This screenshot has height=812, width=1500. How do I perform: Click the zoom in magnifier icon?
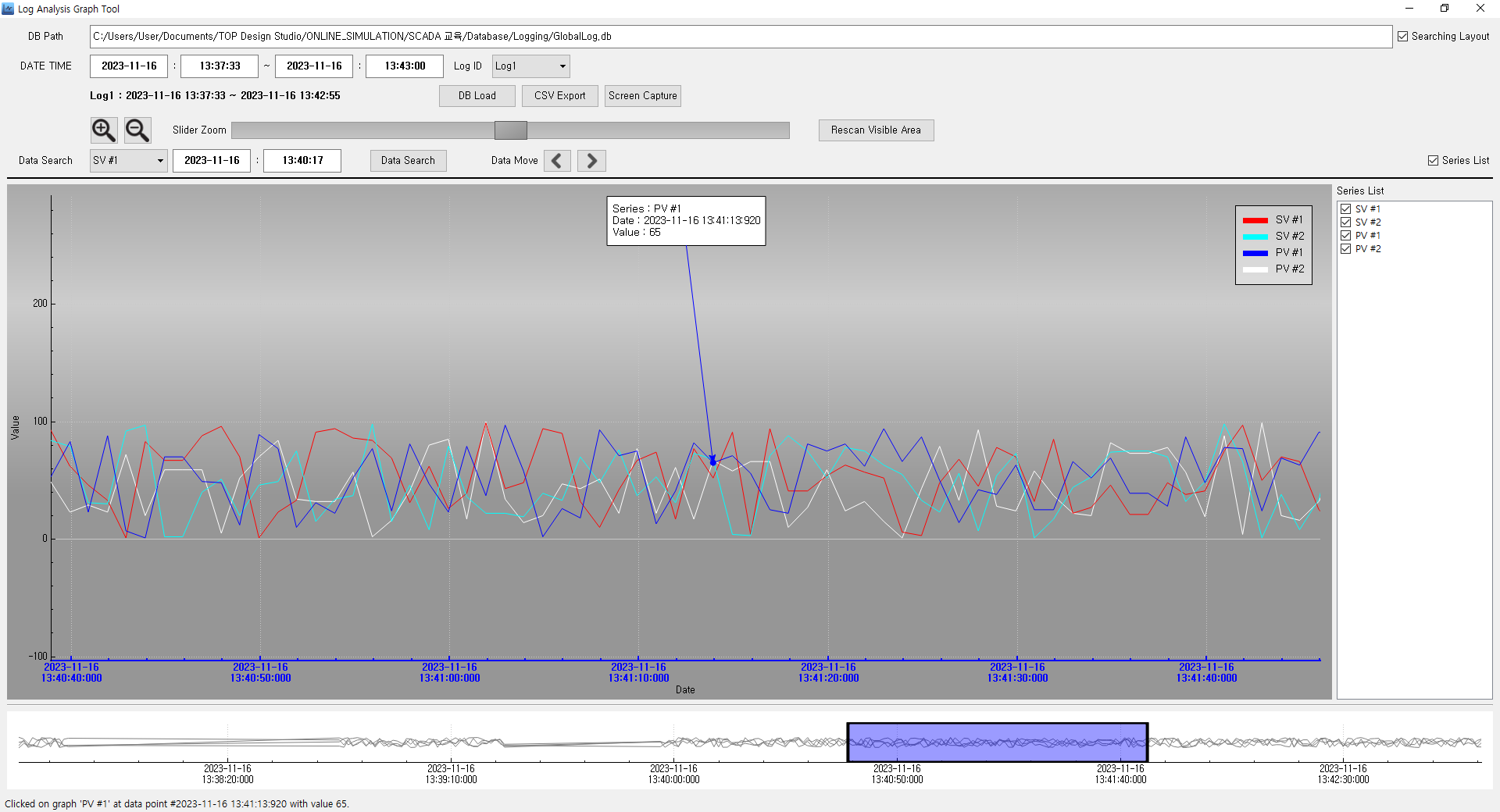[104, 130]
